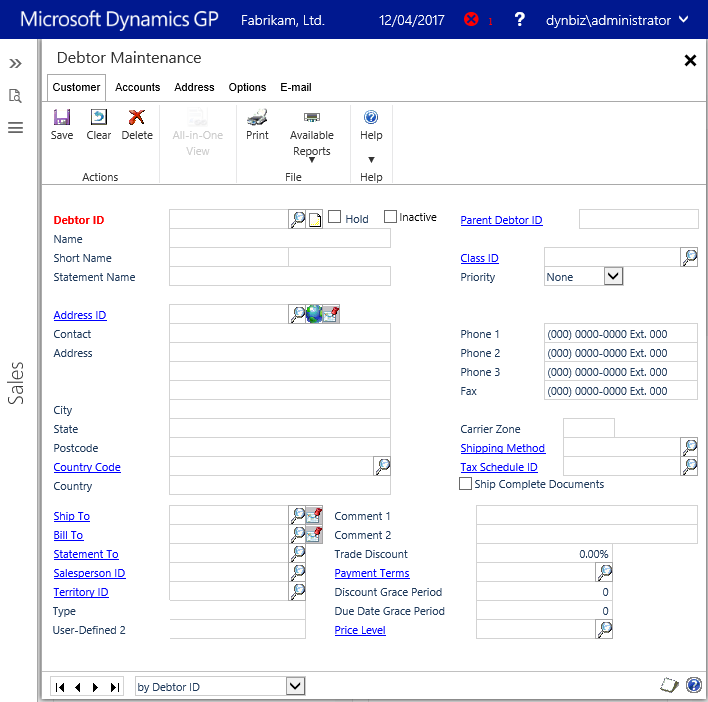Open the Options tab
708x702 pixels.
[x=247, y=87]
